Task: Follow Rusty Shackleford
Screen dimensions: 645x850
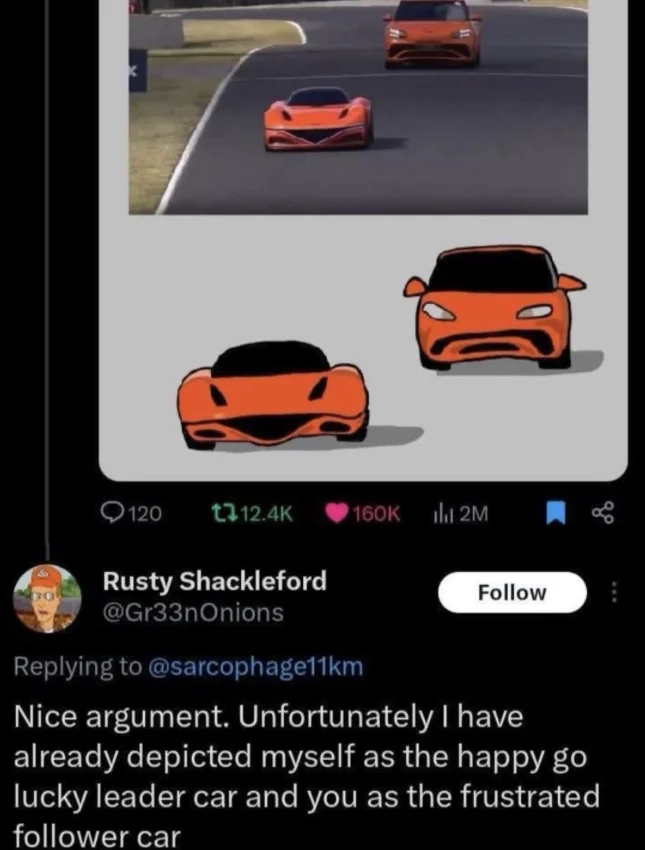Action: (x=512, y=592)
